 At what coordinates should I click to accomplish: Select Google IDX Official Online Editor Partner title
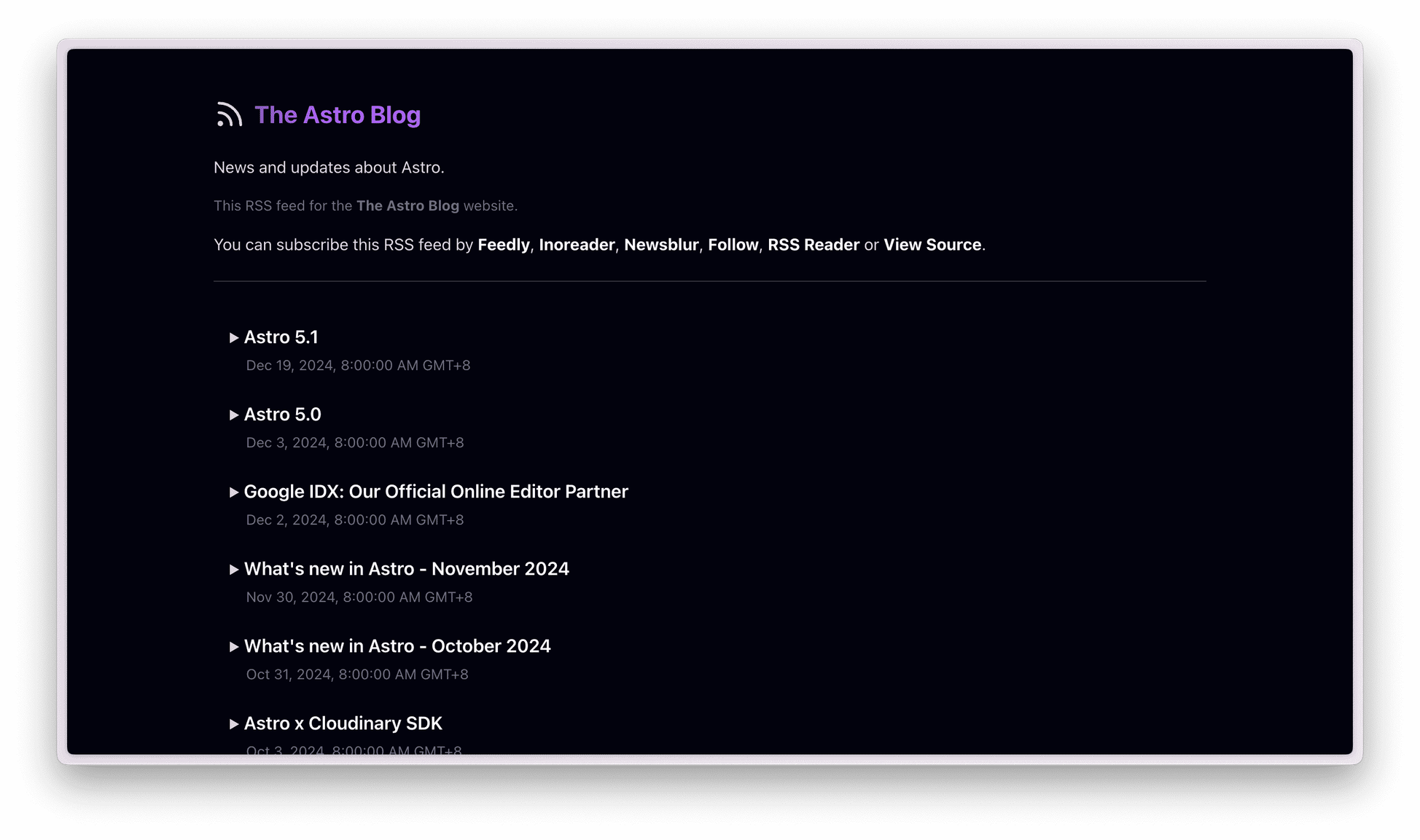point(435,492)
